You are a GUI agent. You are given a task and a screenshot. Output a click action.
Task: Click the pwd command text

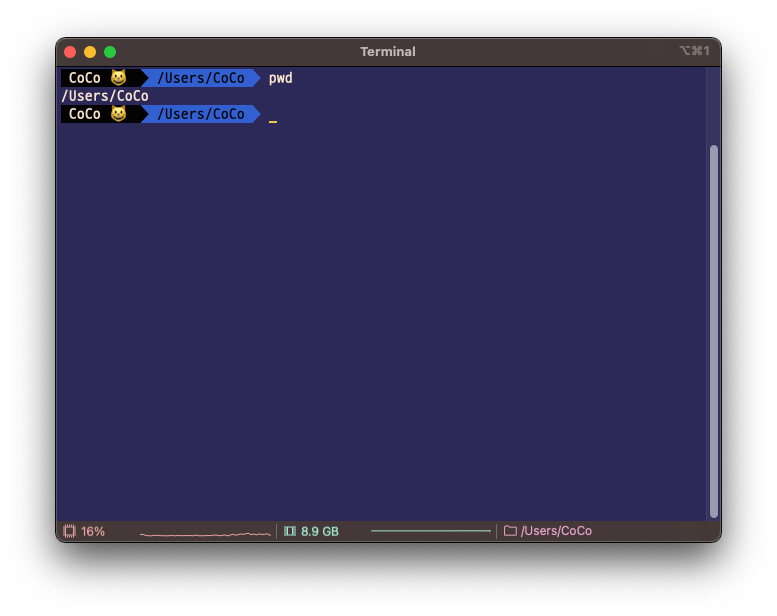pos(280,78)
